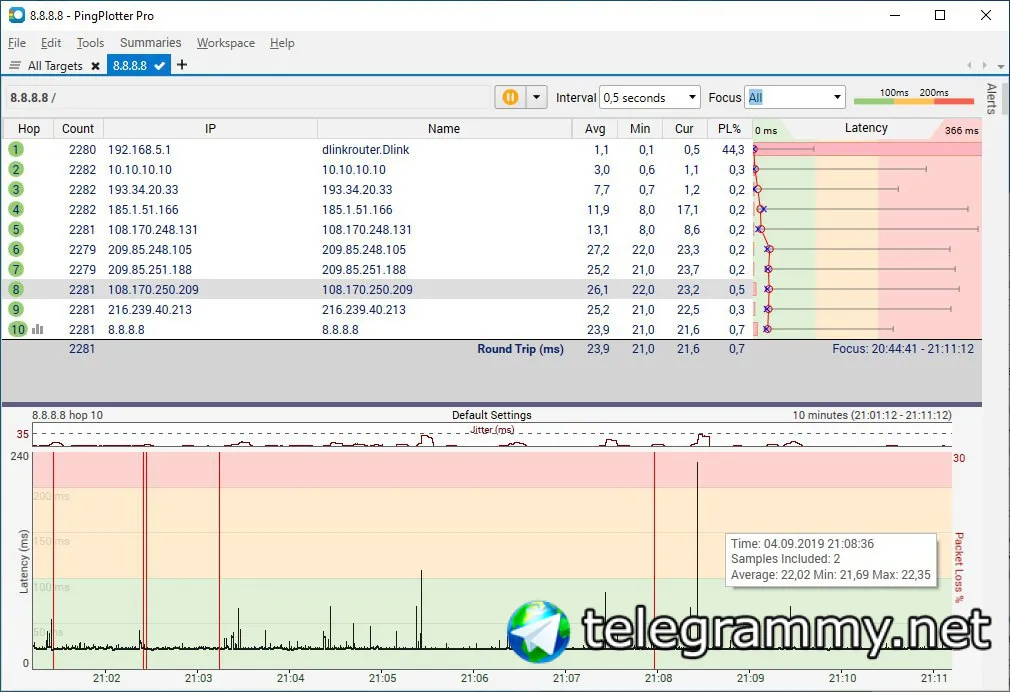Open the Interval combo box
The width and height of the screenshot is (1010, 692).
pyautogui.click(x=649, y=97)
